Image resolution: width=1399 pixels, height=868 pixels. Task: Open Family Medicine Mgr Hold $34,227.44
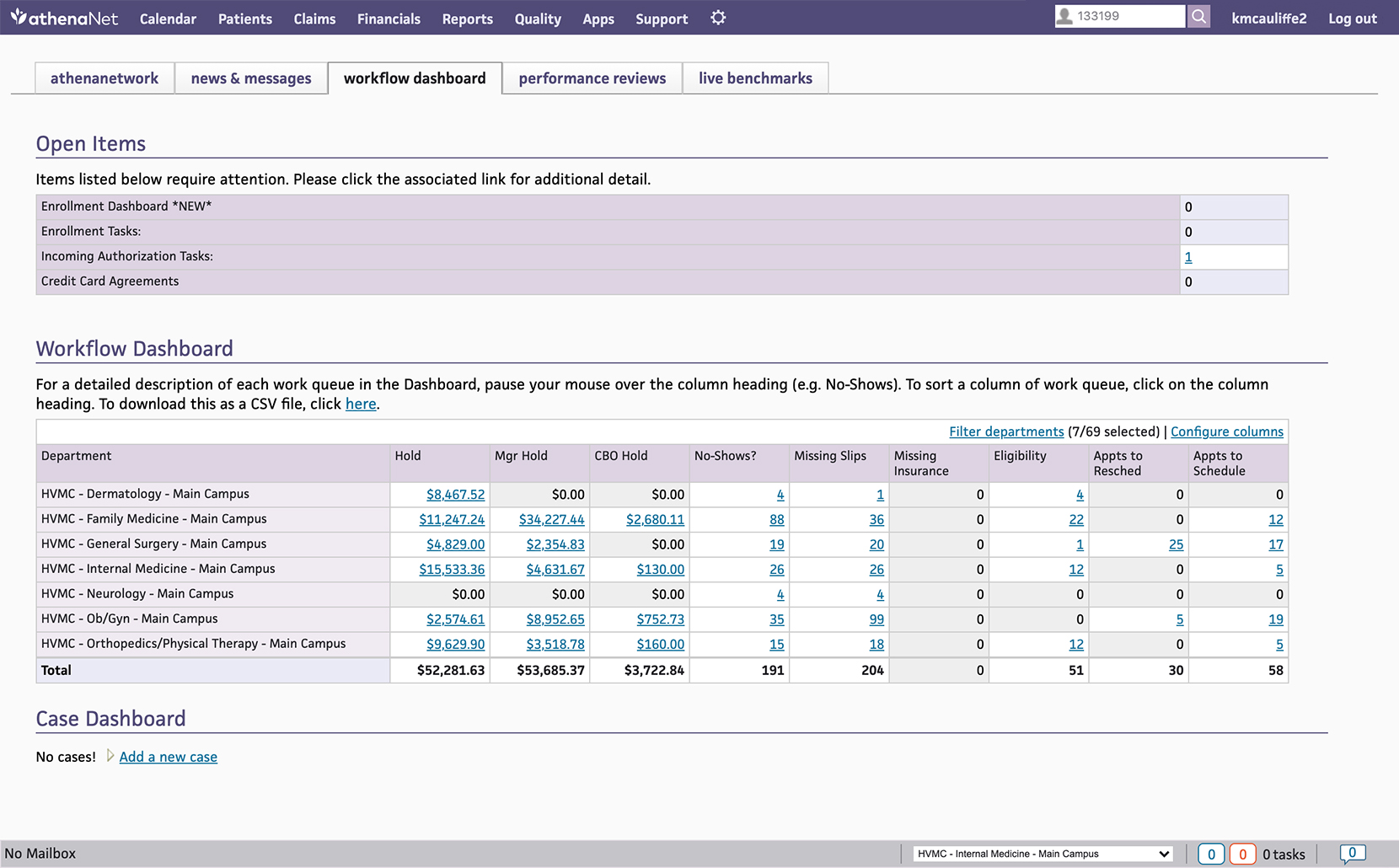(x=551, y=520)
